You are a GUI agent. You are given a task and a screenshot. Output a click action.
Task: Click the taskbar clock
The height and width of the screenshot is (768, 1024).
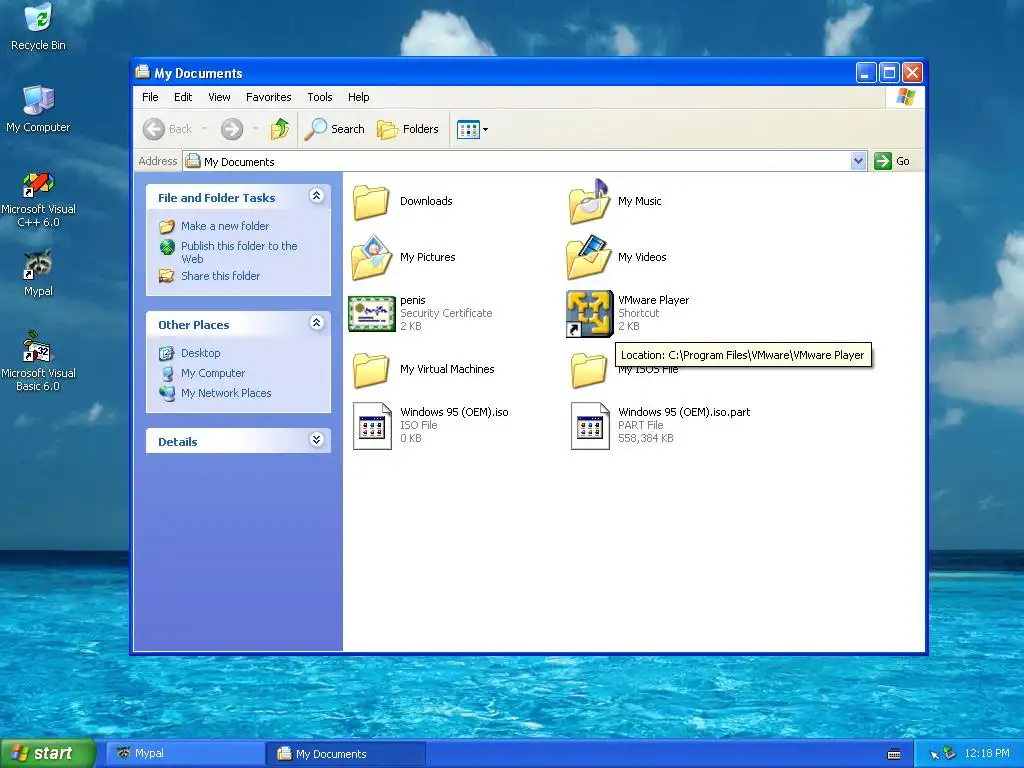[x=987, y=753]
